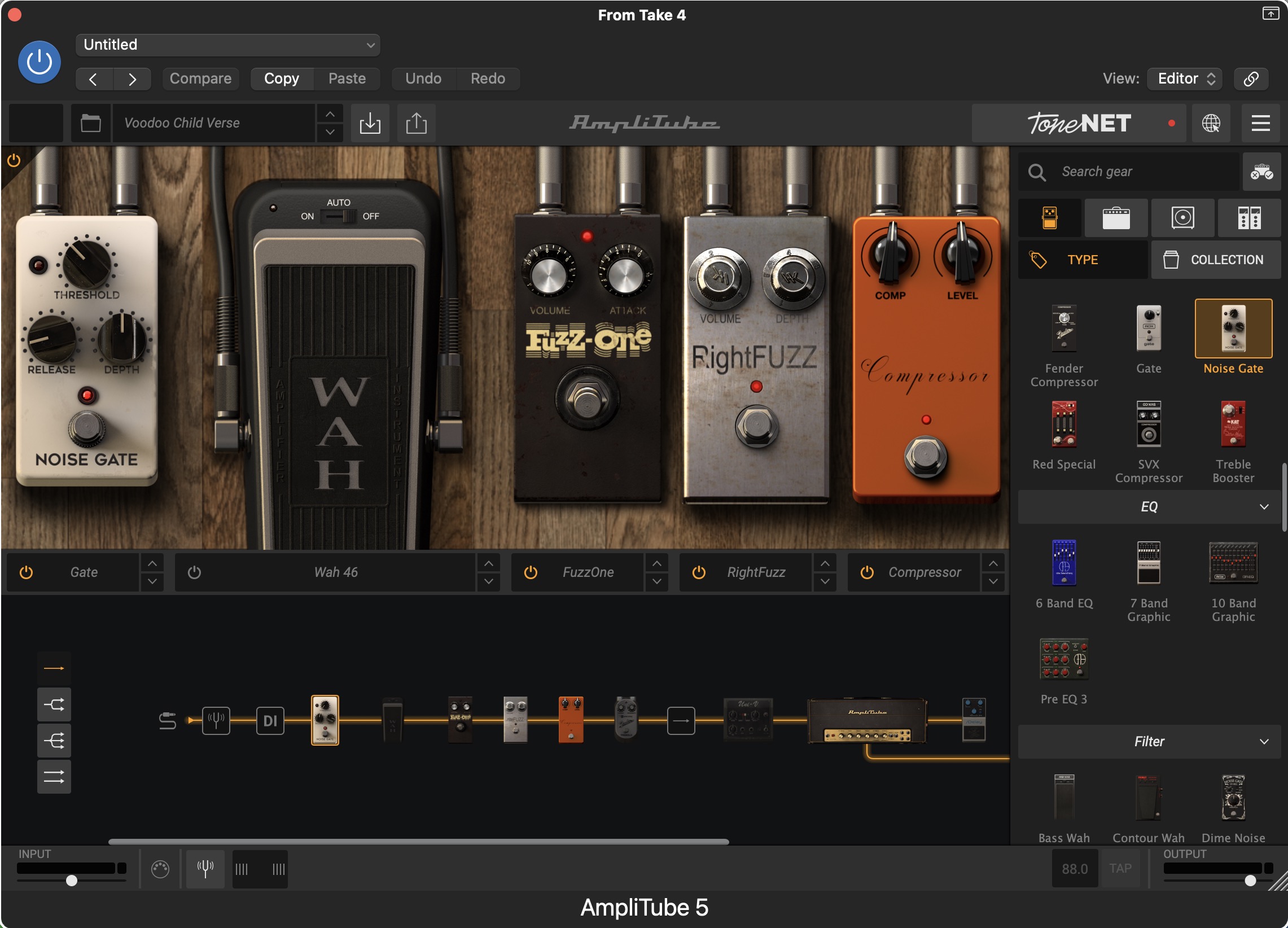
Task: Open the tuner in bottom bar
Action: 205,868
